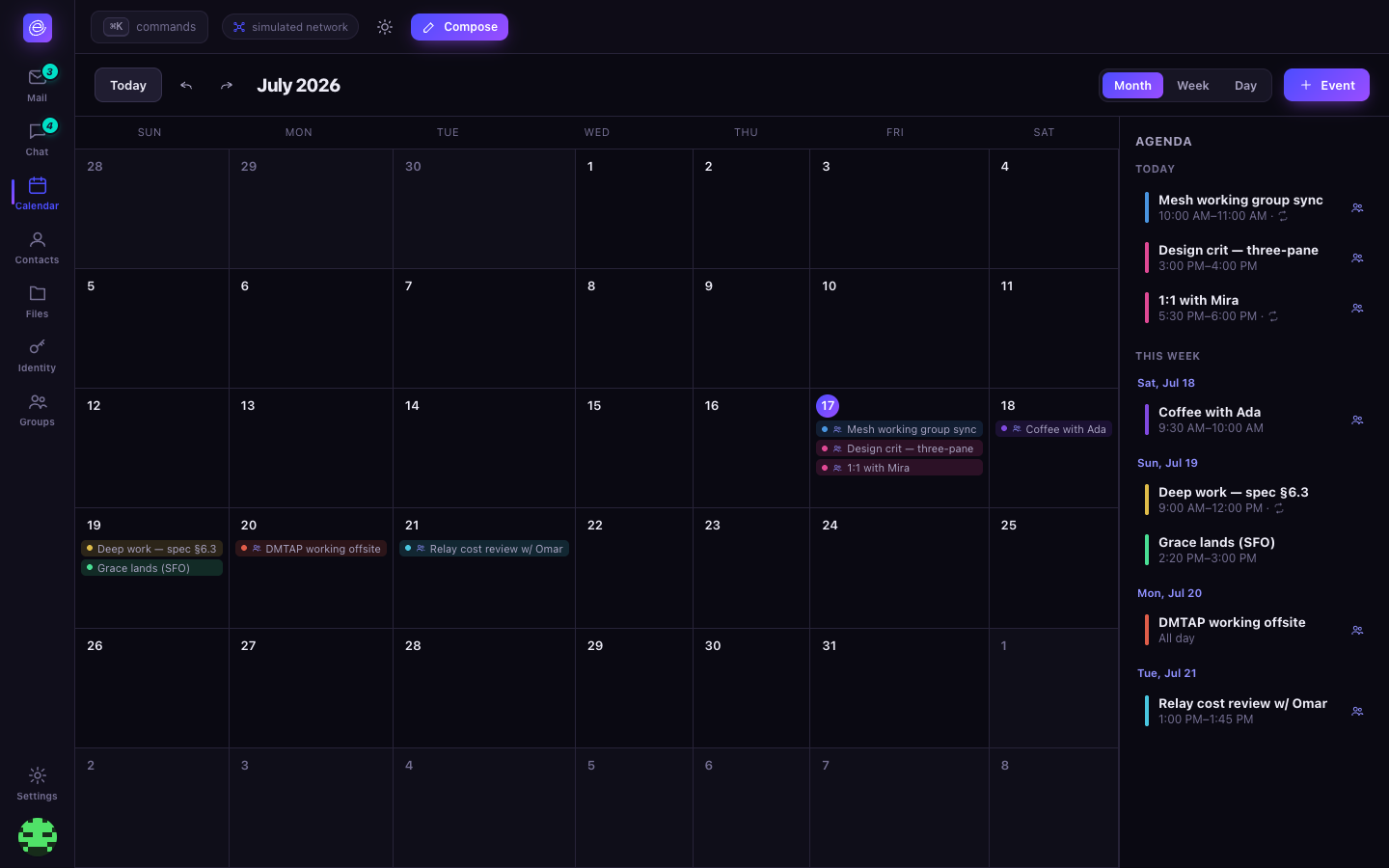Click the July 2026 month title
Screen dimensions: 1389x868
[298, 85]
